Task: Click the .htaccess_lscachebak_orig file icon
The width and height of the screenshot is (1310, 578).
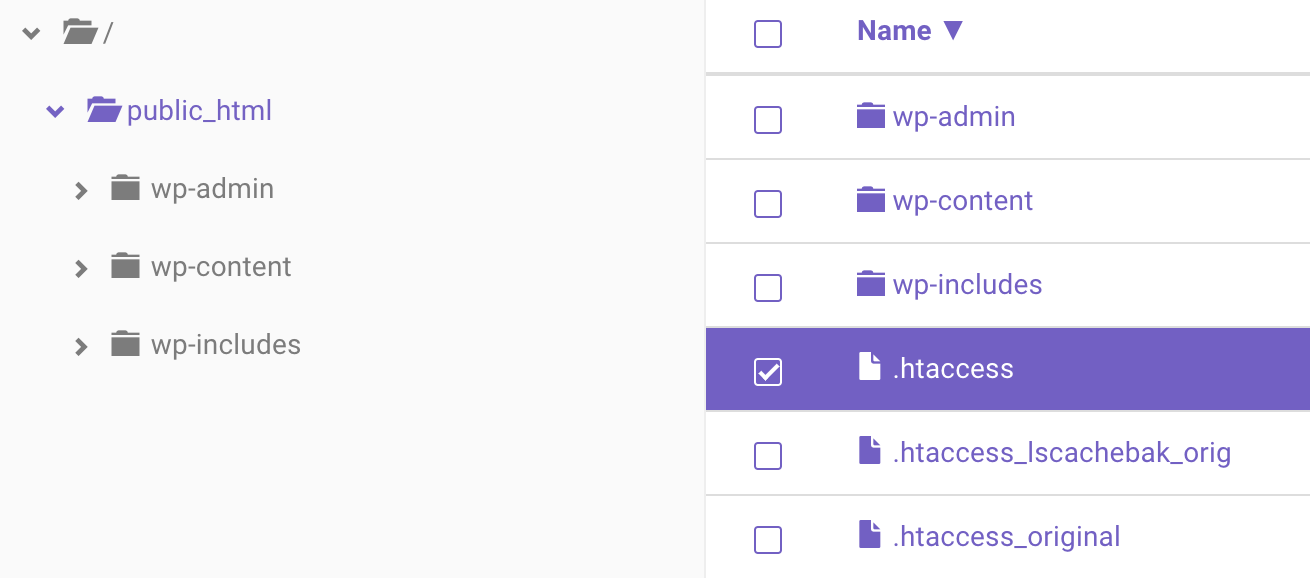Action: click(x=871, y=452)
